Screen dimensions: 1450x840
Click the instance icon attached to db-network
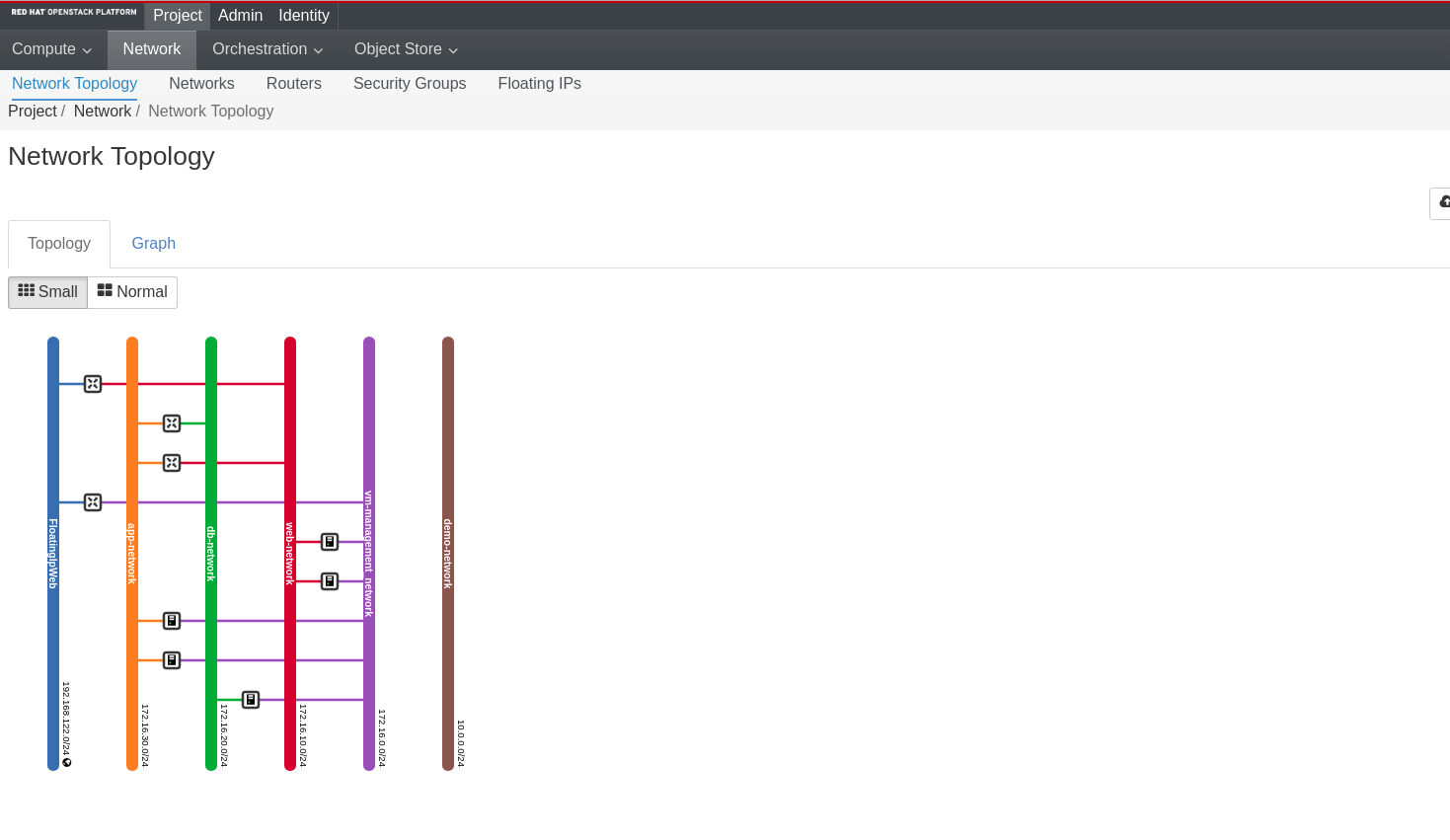coord(251,700)
